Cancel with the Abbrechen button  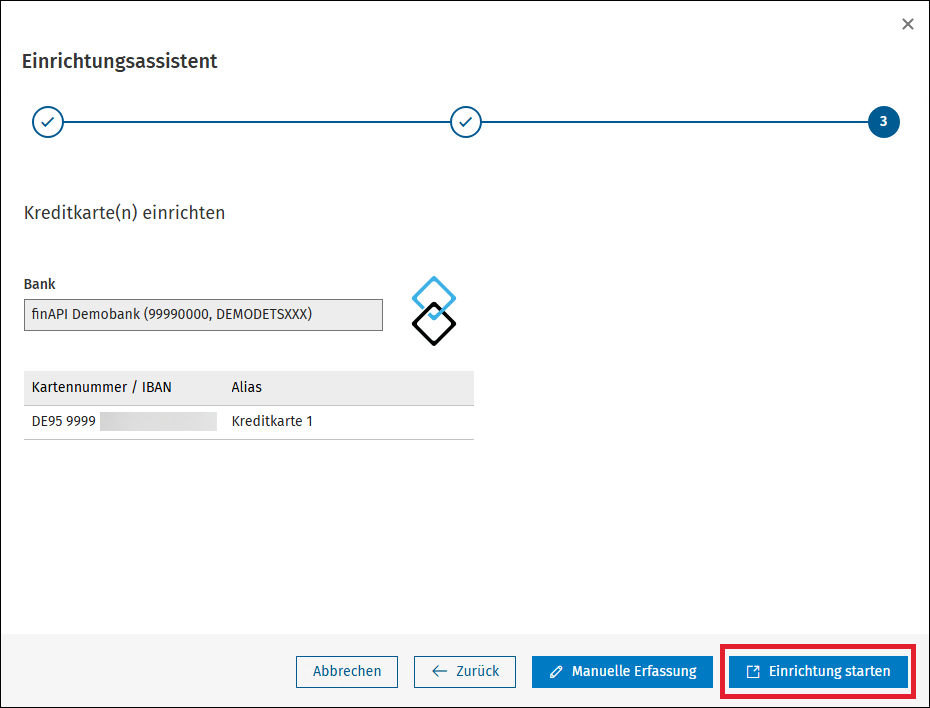[x=347, y=671]
